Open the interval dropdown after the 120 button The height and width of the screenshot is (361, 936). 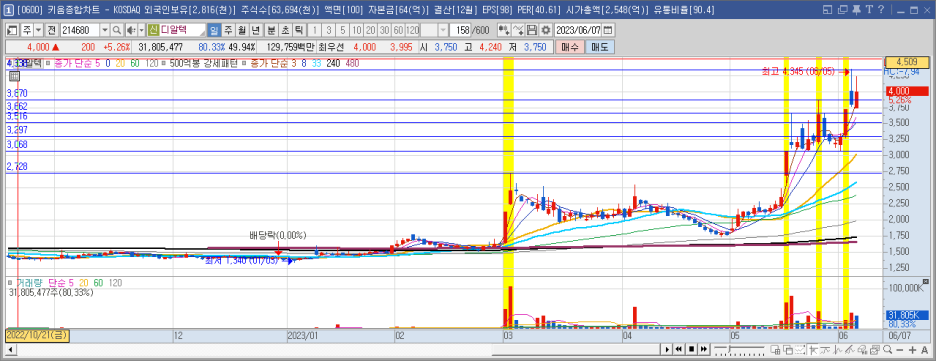tap(443, 30)
